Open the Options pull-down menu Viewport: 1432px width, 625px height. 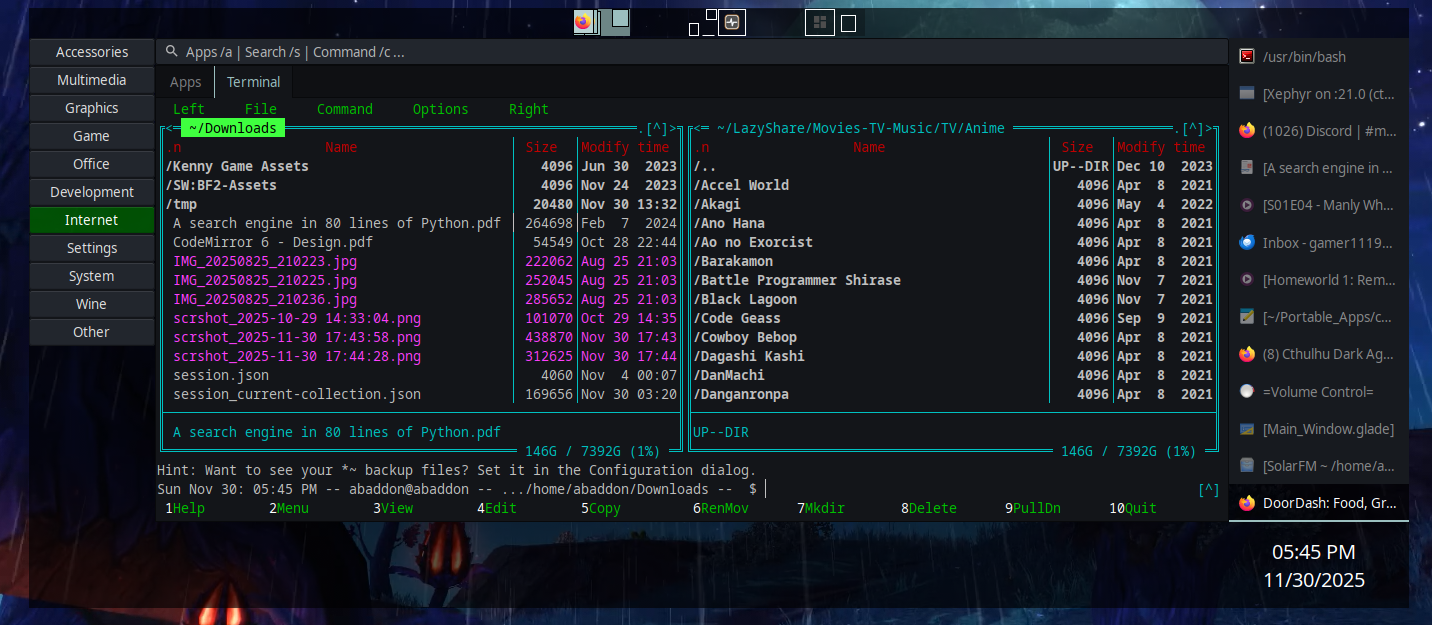(x=440, y=109)
